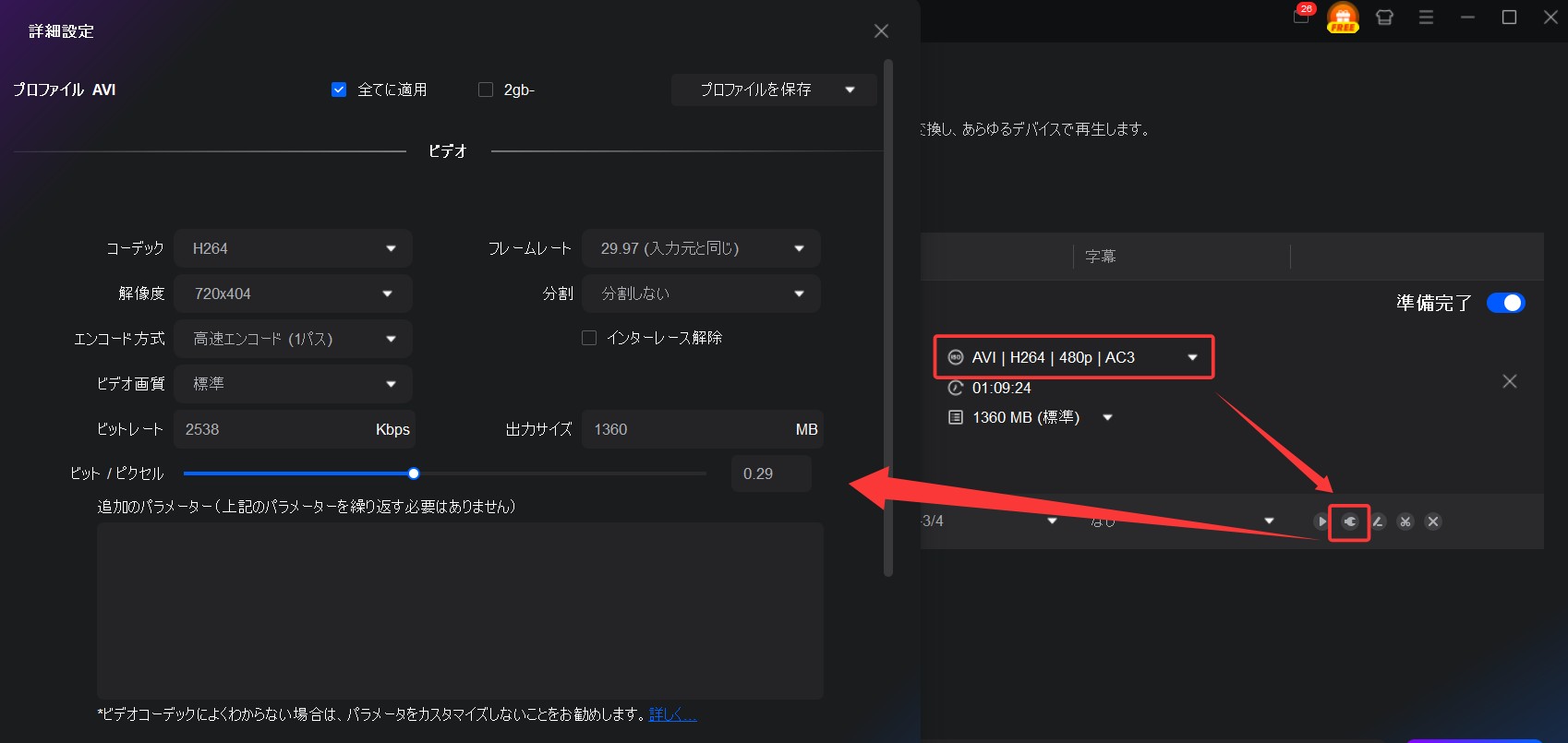The width and height of the screenshot is (1568, 743).
Task: Click the play preview icon
Action: (1321, 521)
